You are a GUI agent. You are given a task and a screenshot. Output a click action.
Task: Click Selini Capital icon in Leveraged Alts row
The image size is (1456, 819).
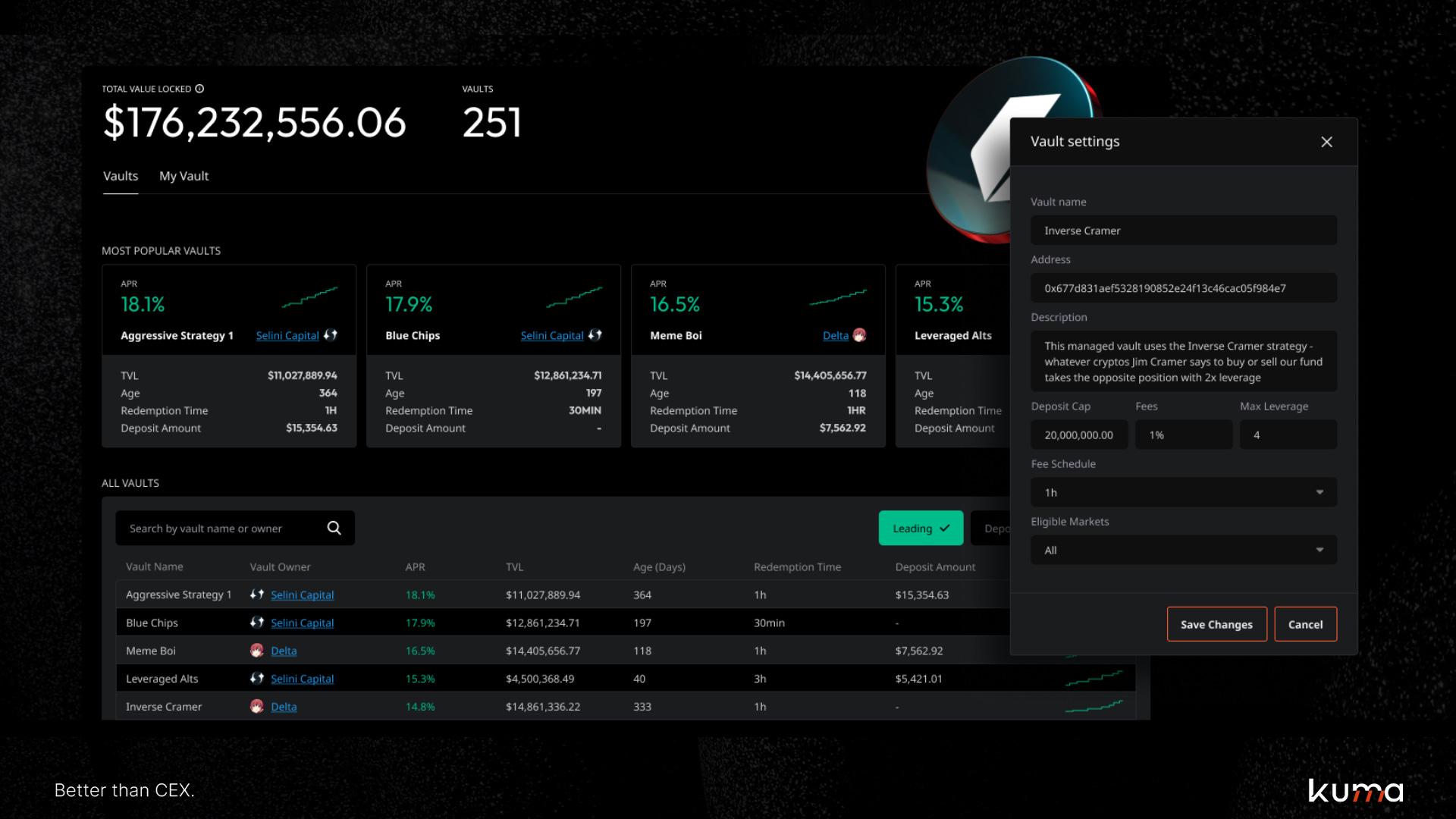coord(257,679)
